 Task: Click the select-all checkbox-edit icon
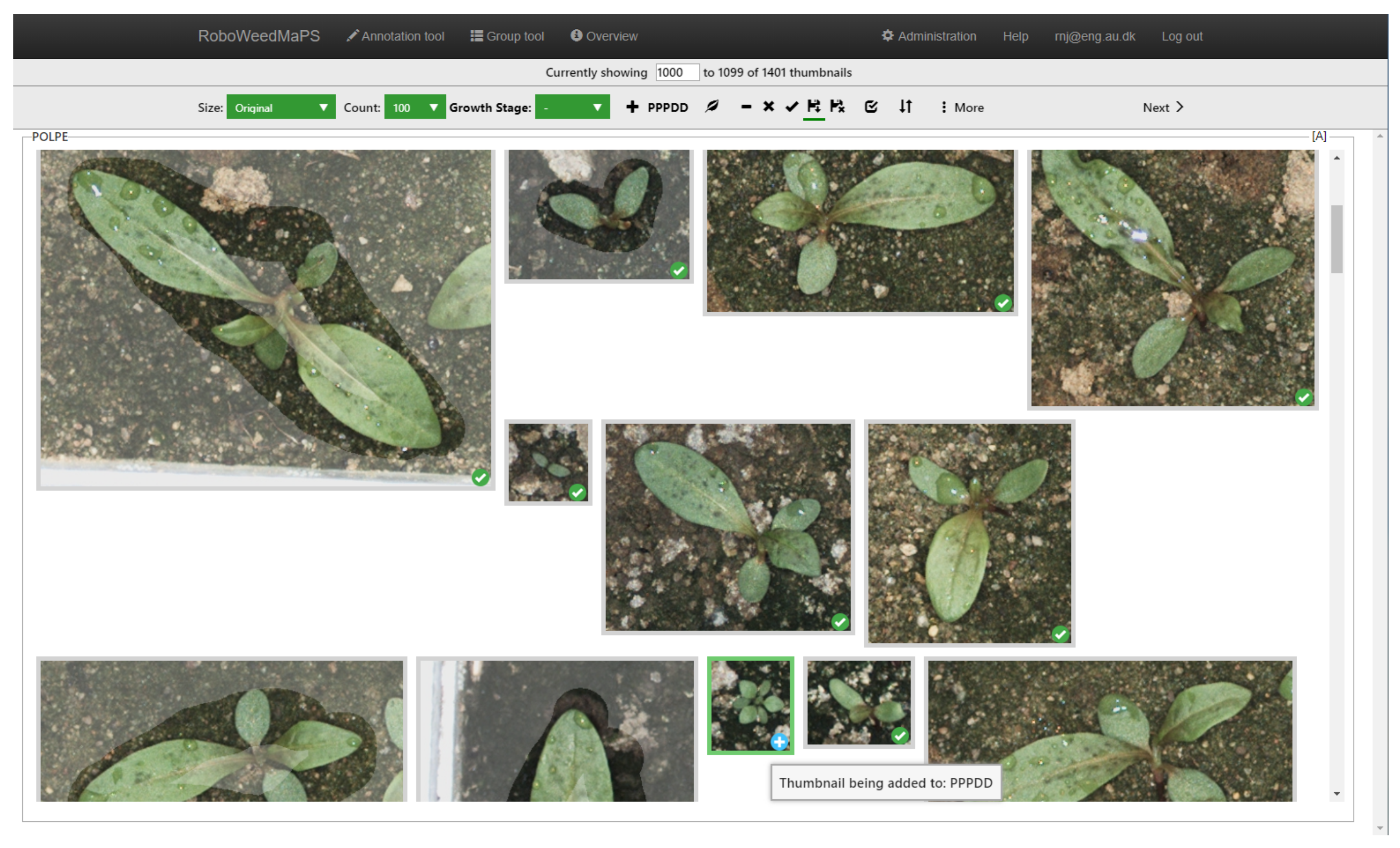(x=871, y=107)
